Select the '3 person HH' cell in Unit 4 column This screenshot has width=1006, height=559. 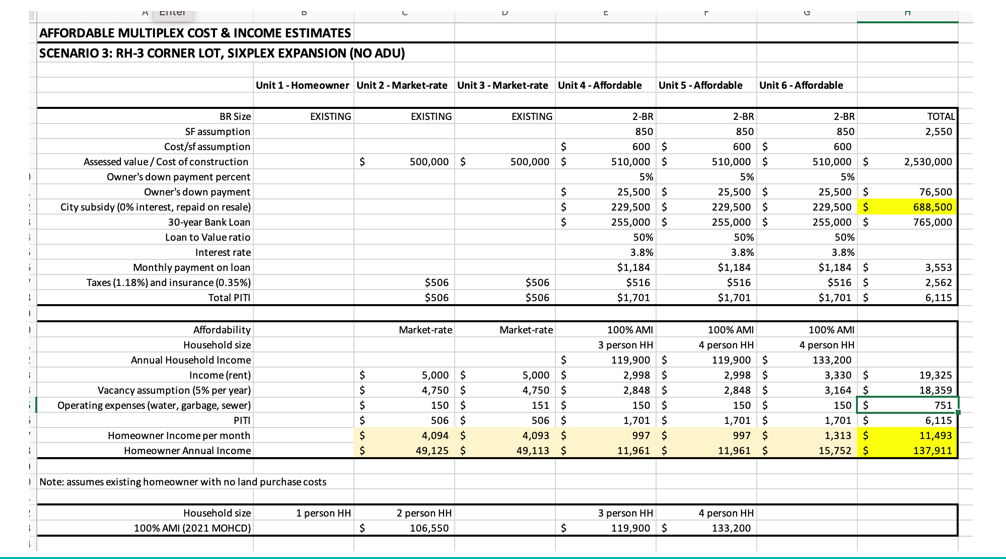(626, 345)
